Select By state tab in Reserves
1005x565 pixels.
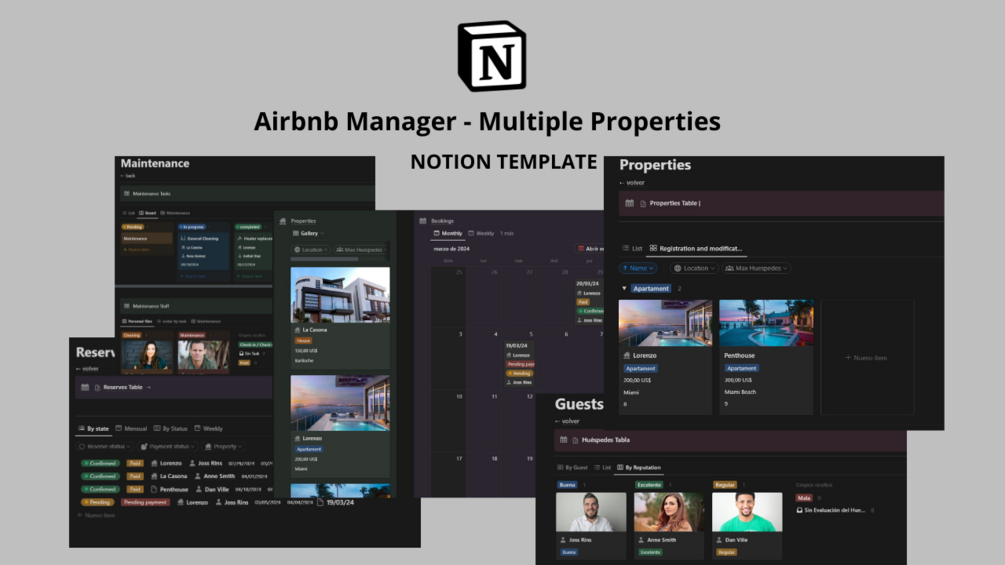94,429
